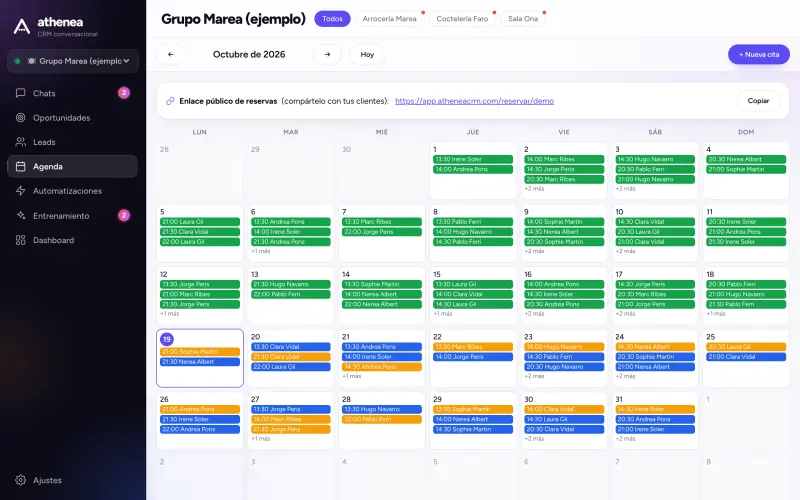Show '+1 más' appointments on October 12
Screen dimensions: 800x500
[170, 314]
